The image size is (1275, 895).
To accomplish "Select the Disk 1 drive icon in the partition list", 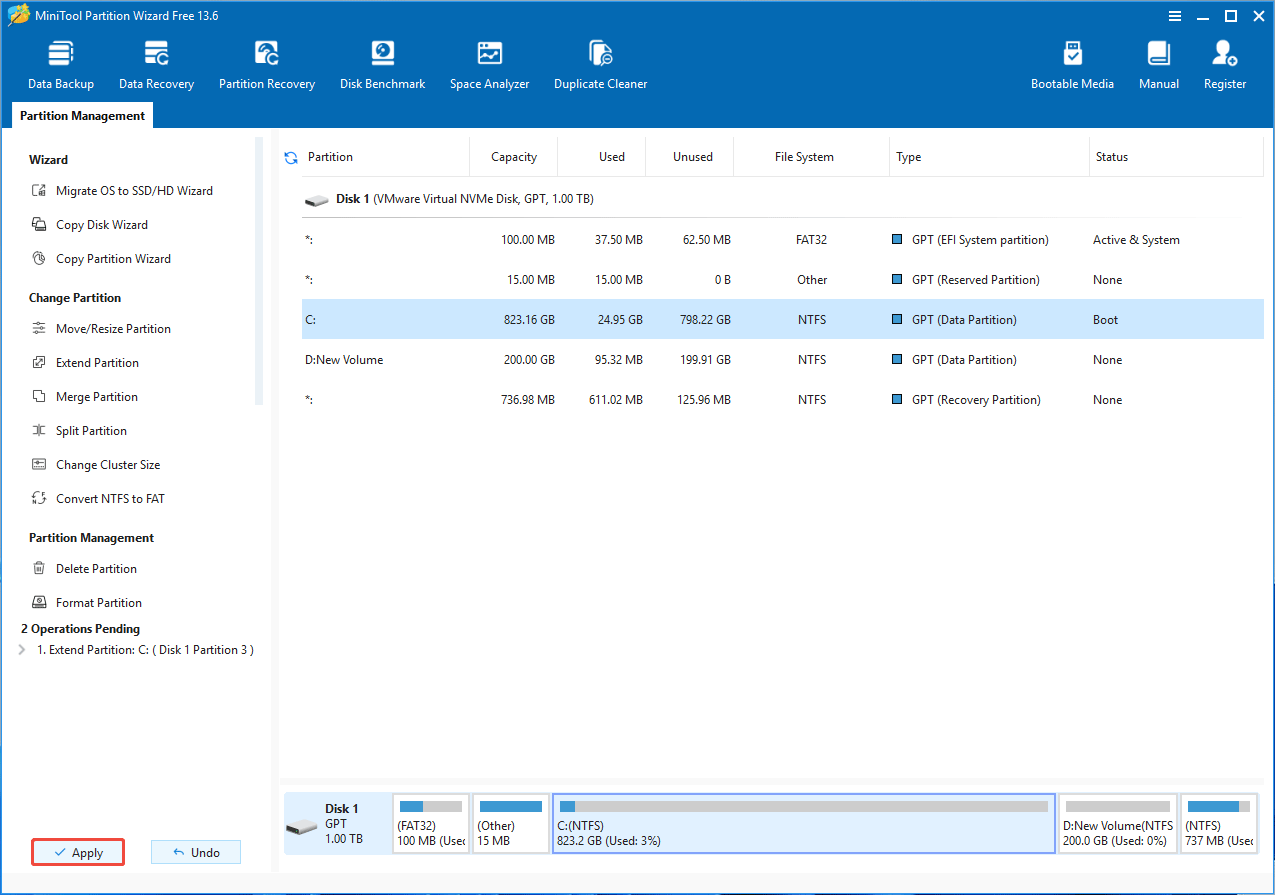I will coord(317,200).
